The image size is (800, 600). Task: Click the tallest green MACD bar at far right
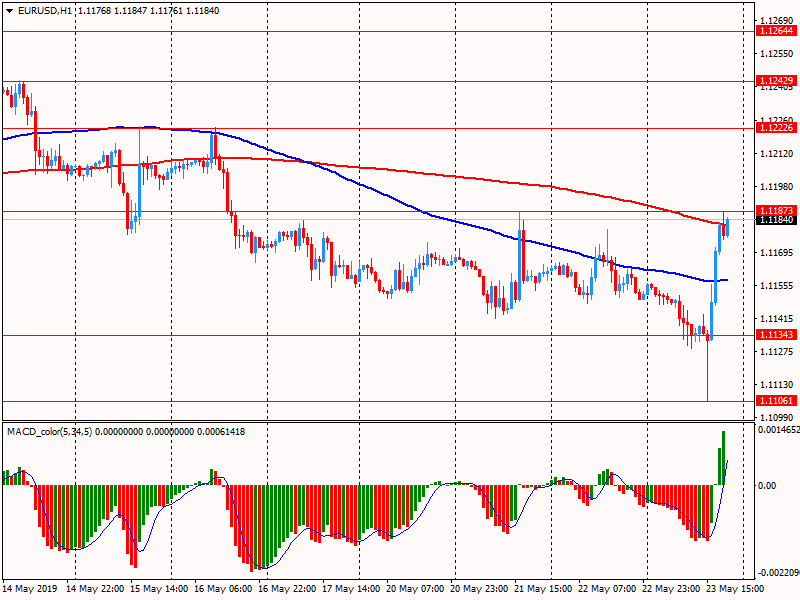(723, 458)
